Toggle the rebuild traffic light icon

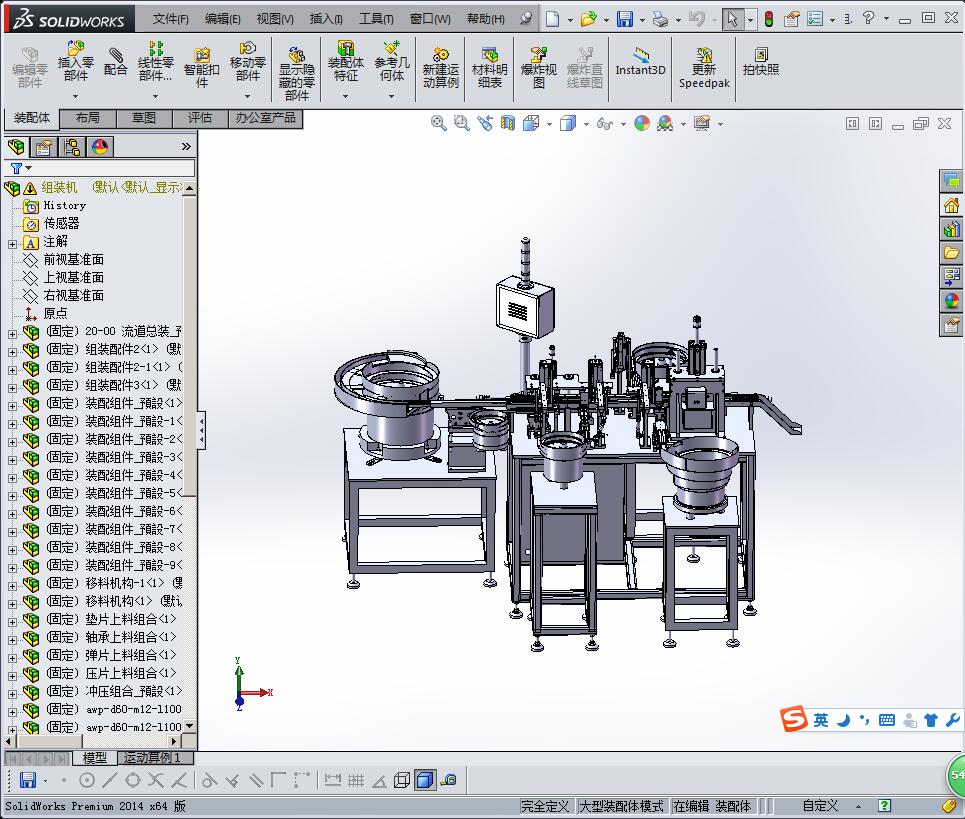pos(768,19)
